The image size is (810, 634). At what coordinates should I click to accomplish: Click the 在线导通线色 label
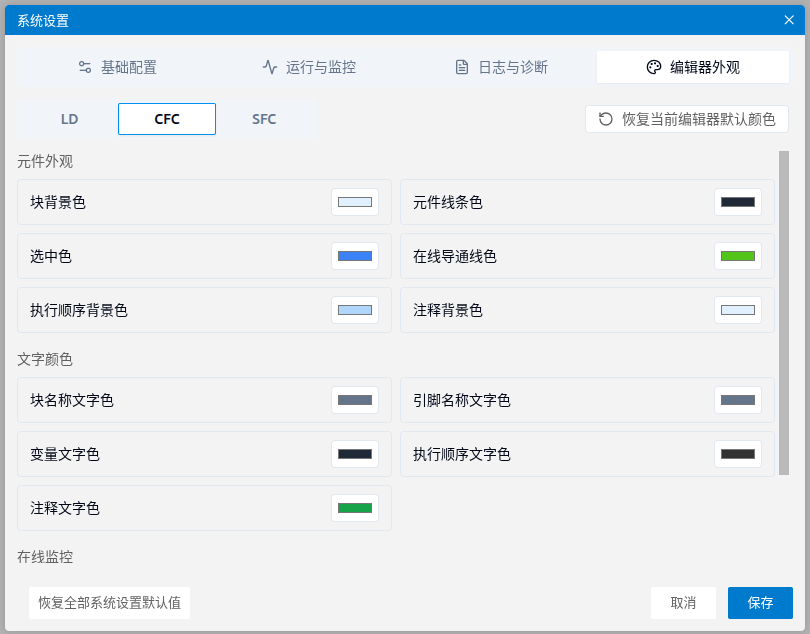[455, 256]
